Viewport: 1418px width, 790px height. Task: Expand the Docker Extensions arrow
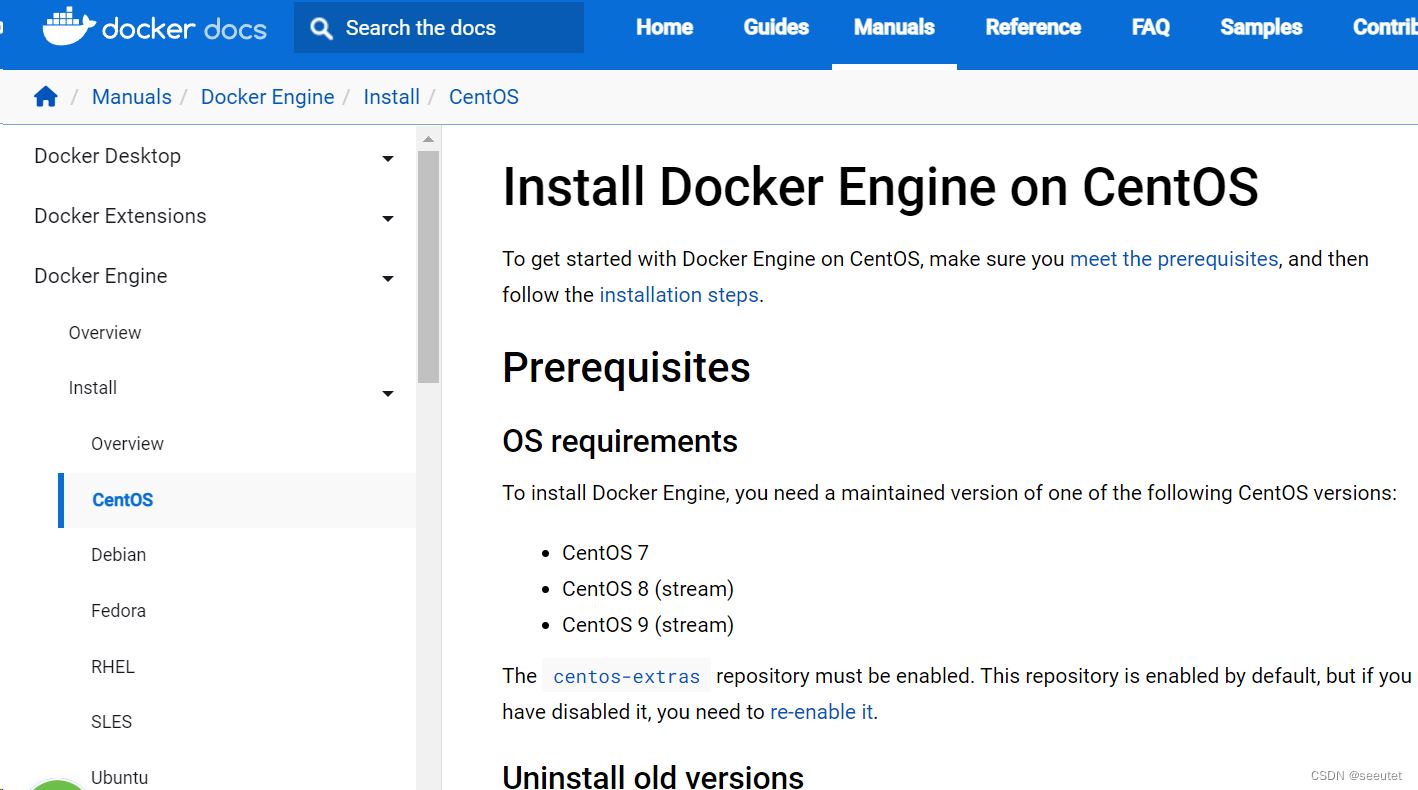coord(388,218)
